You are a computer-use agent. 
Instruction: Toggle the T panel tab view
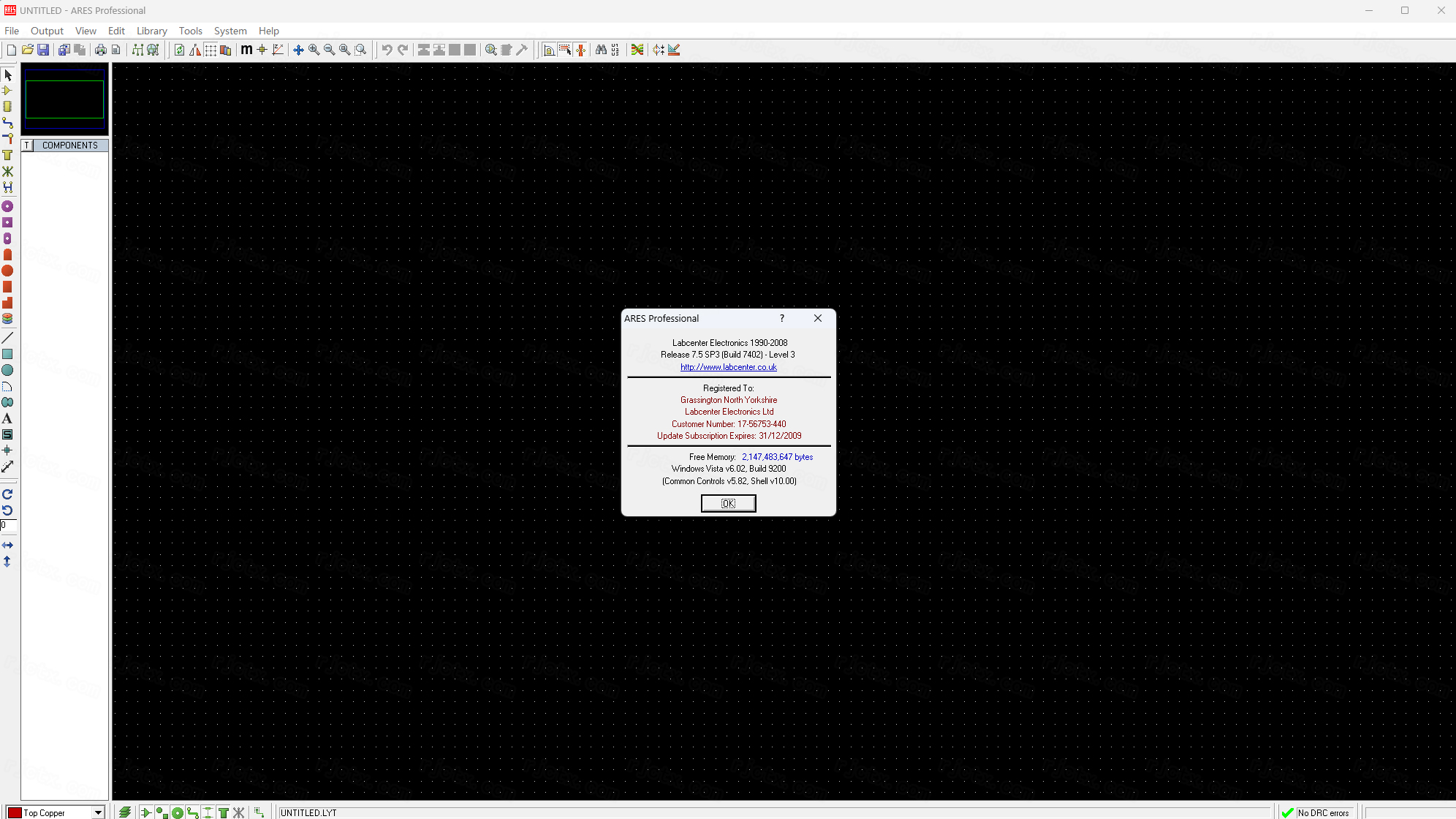tap(27, 145)
